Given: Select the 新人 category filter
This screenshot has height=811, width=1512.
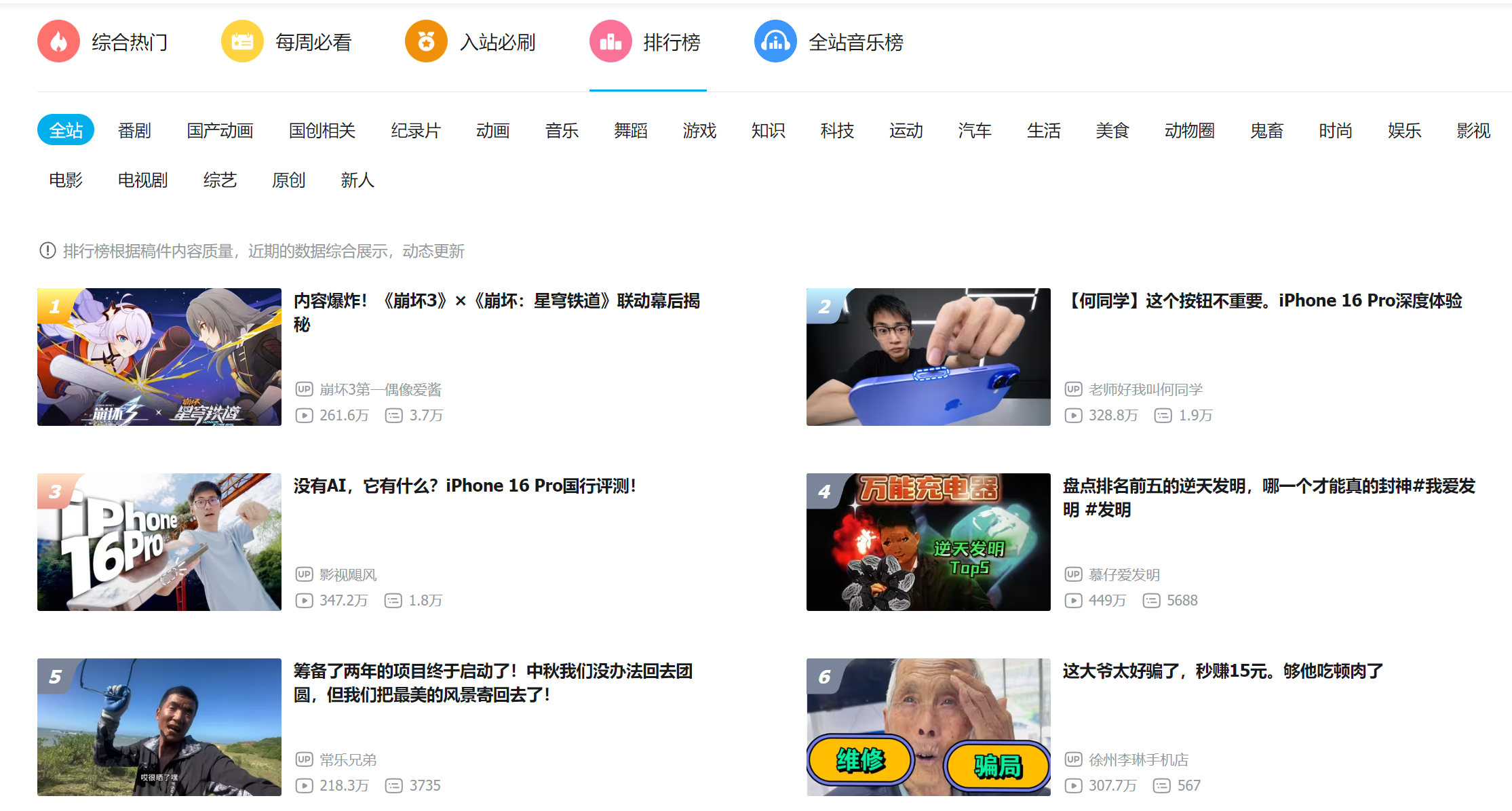Looking at the screenshot, I should point(357,180).
